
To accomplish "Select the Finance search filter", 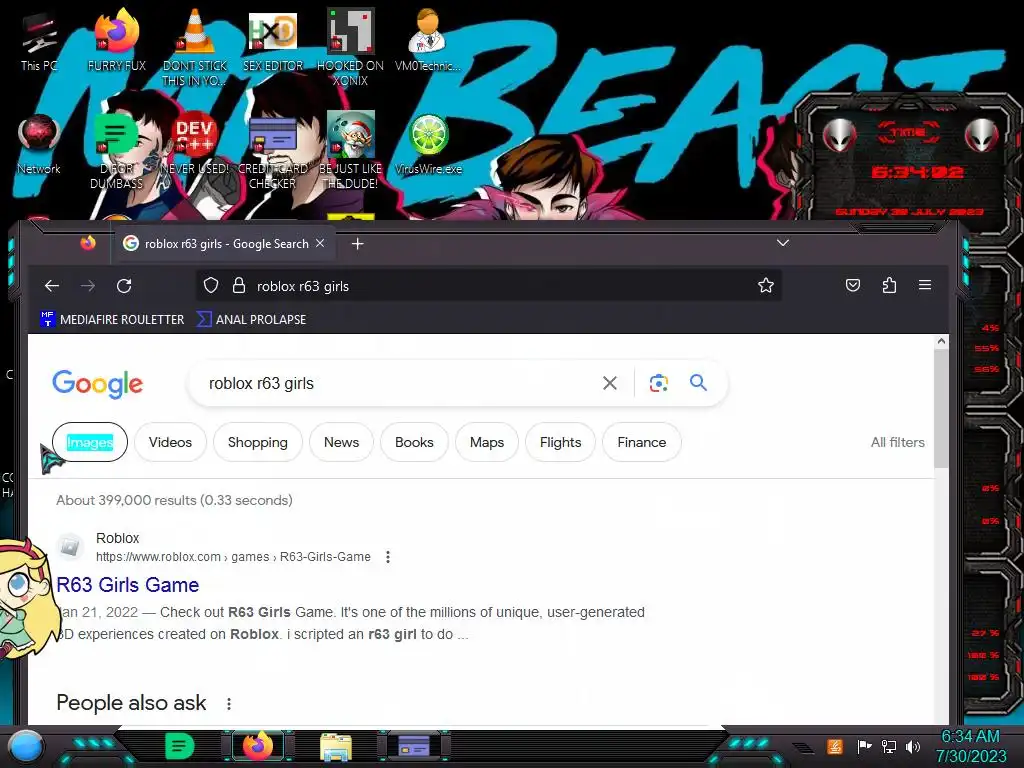I will tap(641, 442).
